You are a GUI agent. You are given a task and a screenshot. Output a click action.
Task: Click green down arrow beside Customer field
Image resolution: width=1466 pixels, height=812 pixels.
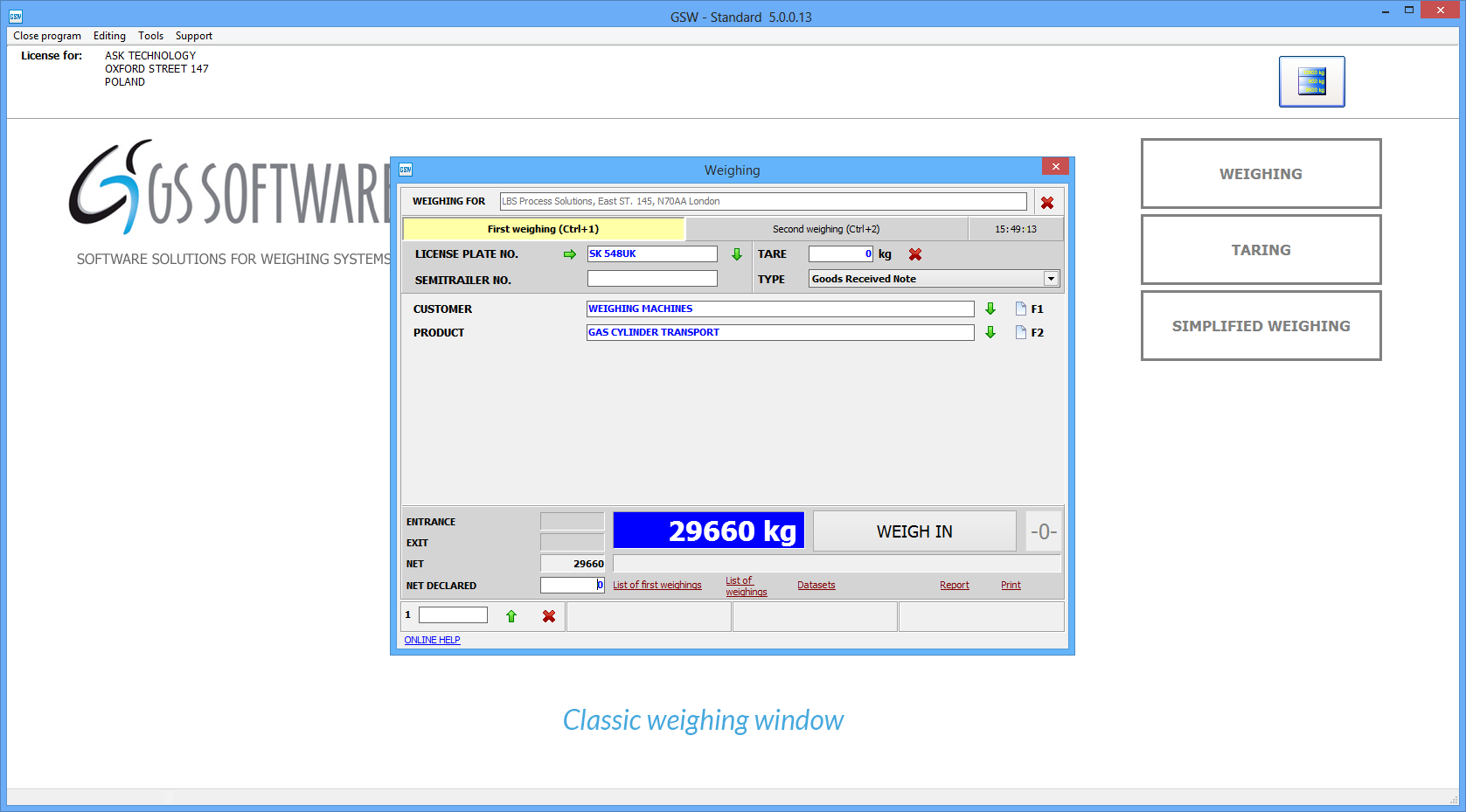tap(990, 309)
